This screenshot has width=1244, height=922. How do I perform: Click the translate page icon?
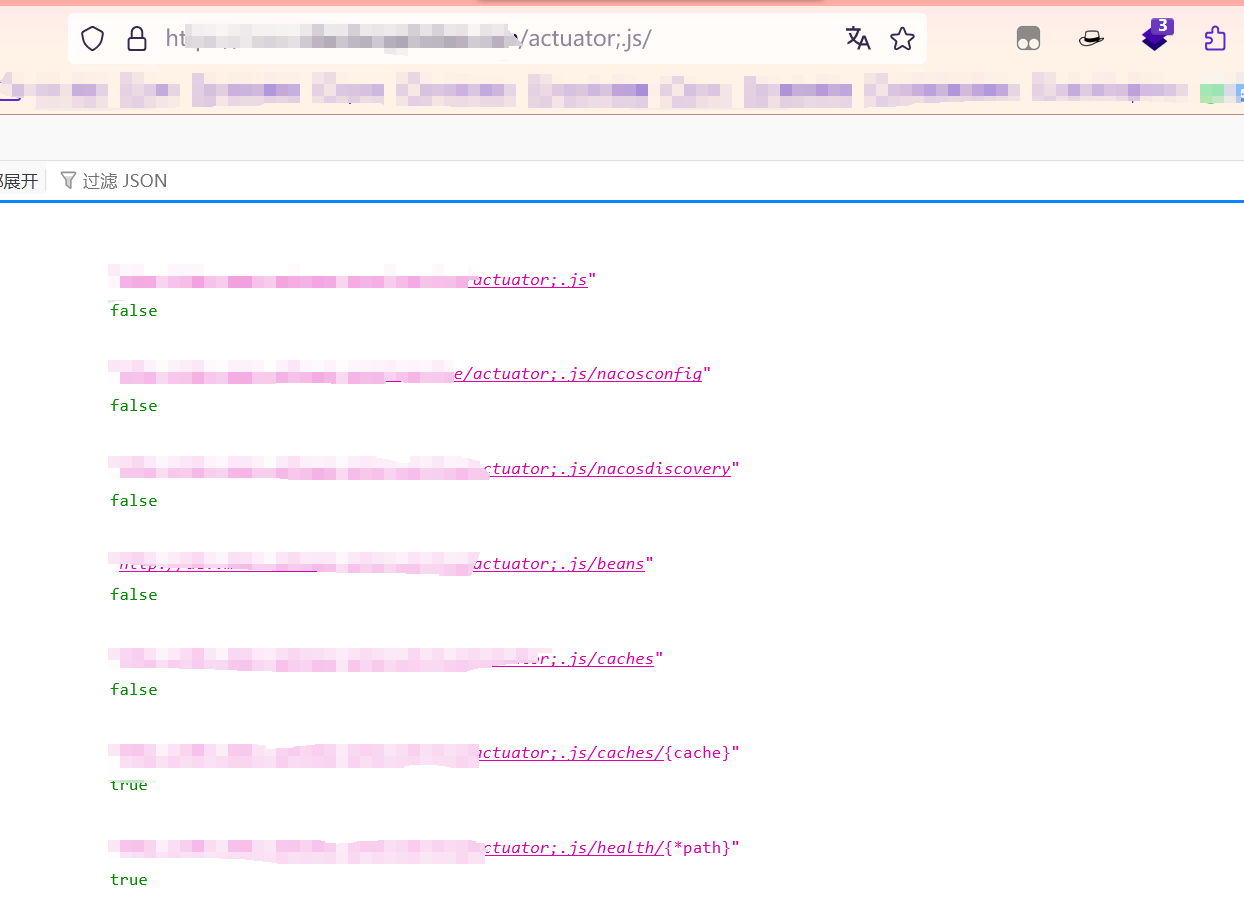[x=858, y=39]
